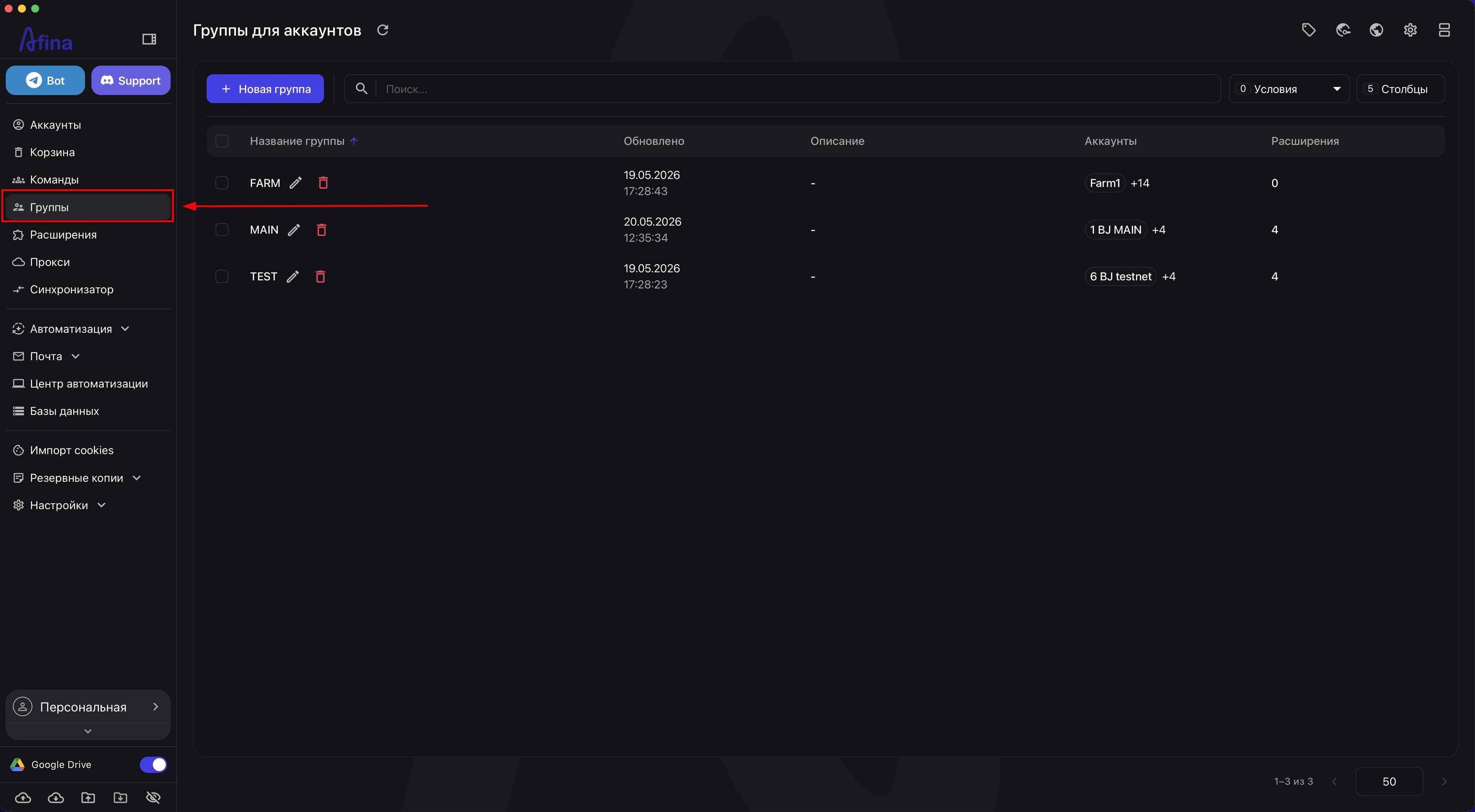Open the Столбцы columns selector
This screenshot has height=812, width=1475.
coord(1400,89)
